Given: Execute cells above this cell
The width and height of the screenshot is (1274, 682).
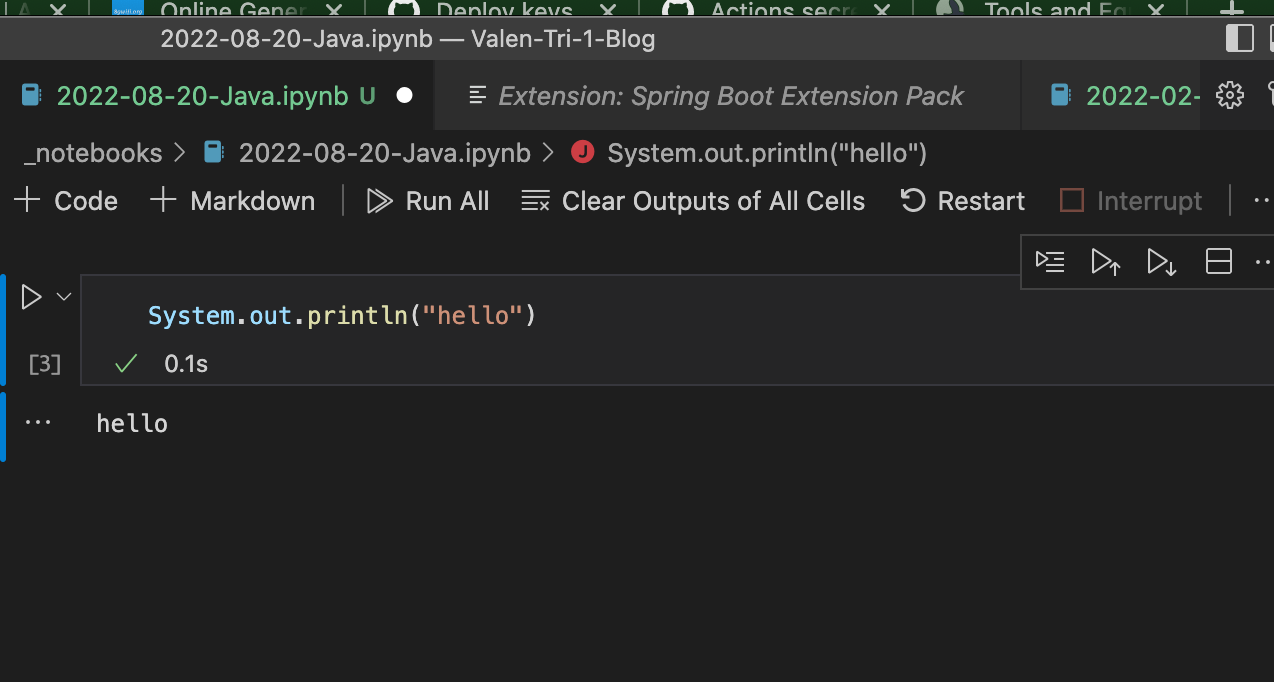Looking at the screenshot, I should pos(1105,262).
